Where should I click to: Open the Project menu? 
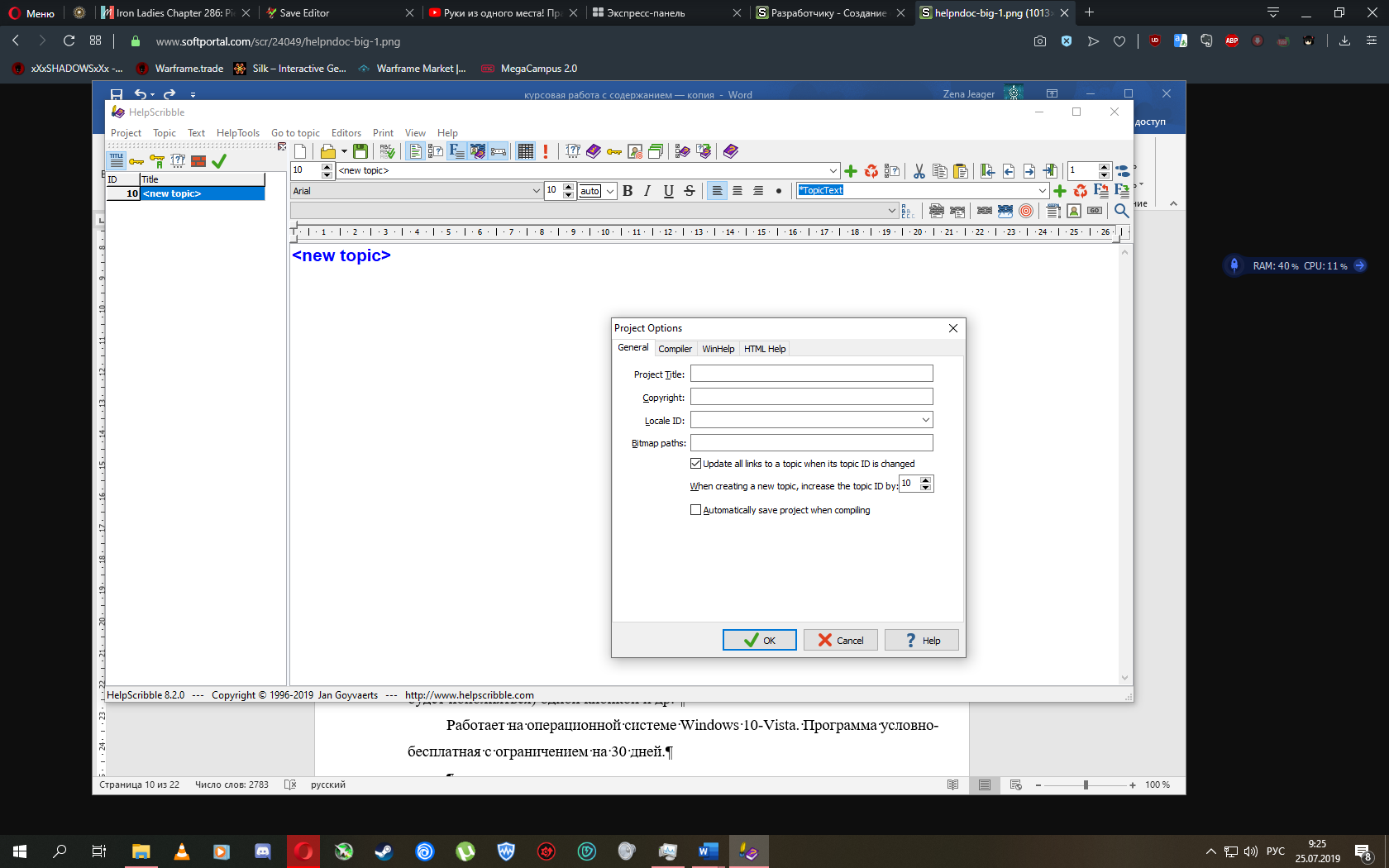point(126,133)
